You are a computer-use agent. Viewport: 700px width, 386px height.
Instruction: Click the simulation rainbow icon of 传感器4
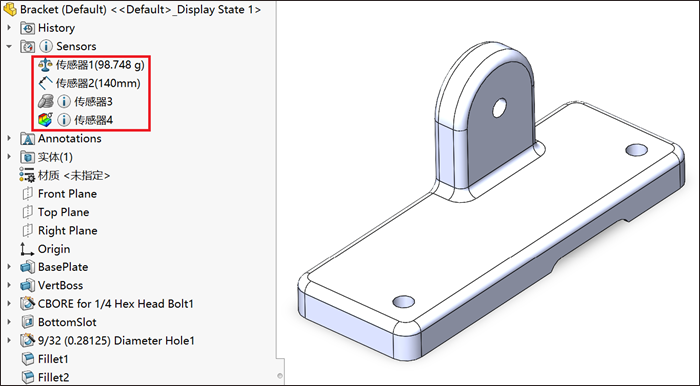point(45,120)
